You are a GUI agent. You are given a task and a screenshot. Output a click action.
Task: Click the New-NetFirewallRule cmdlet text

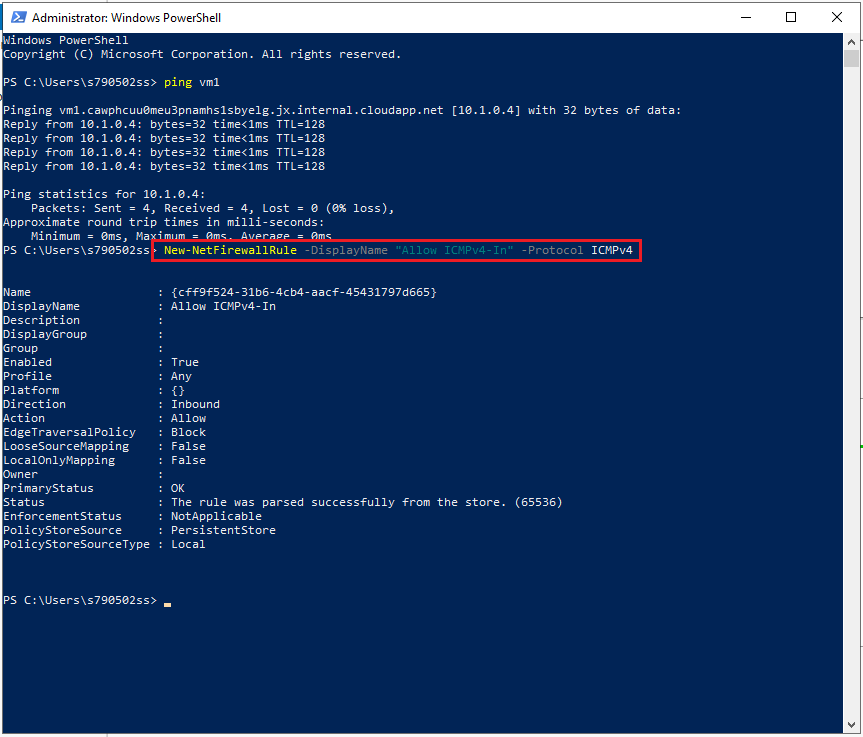coord(230,250)
